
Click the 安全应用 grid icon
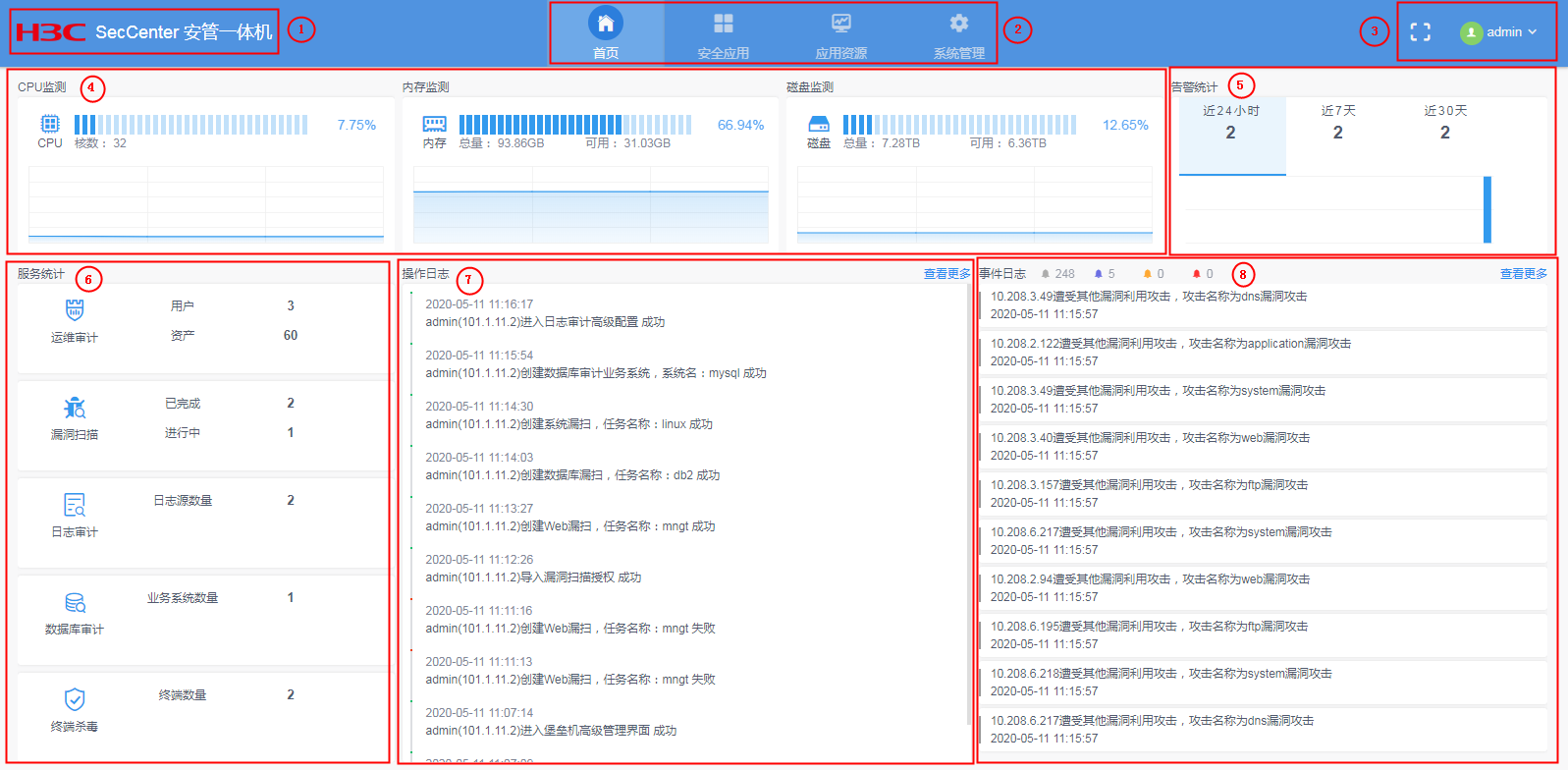724,23
